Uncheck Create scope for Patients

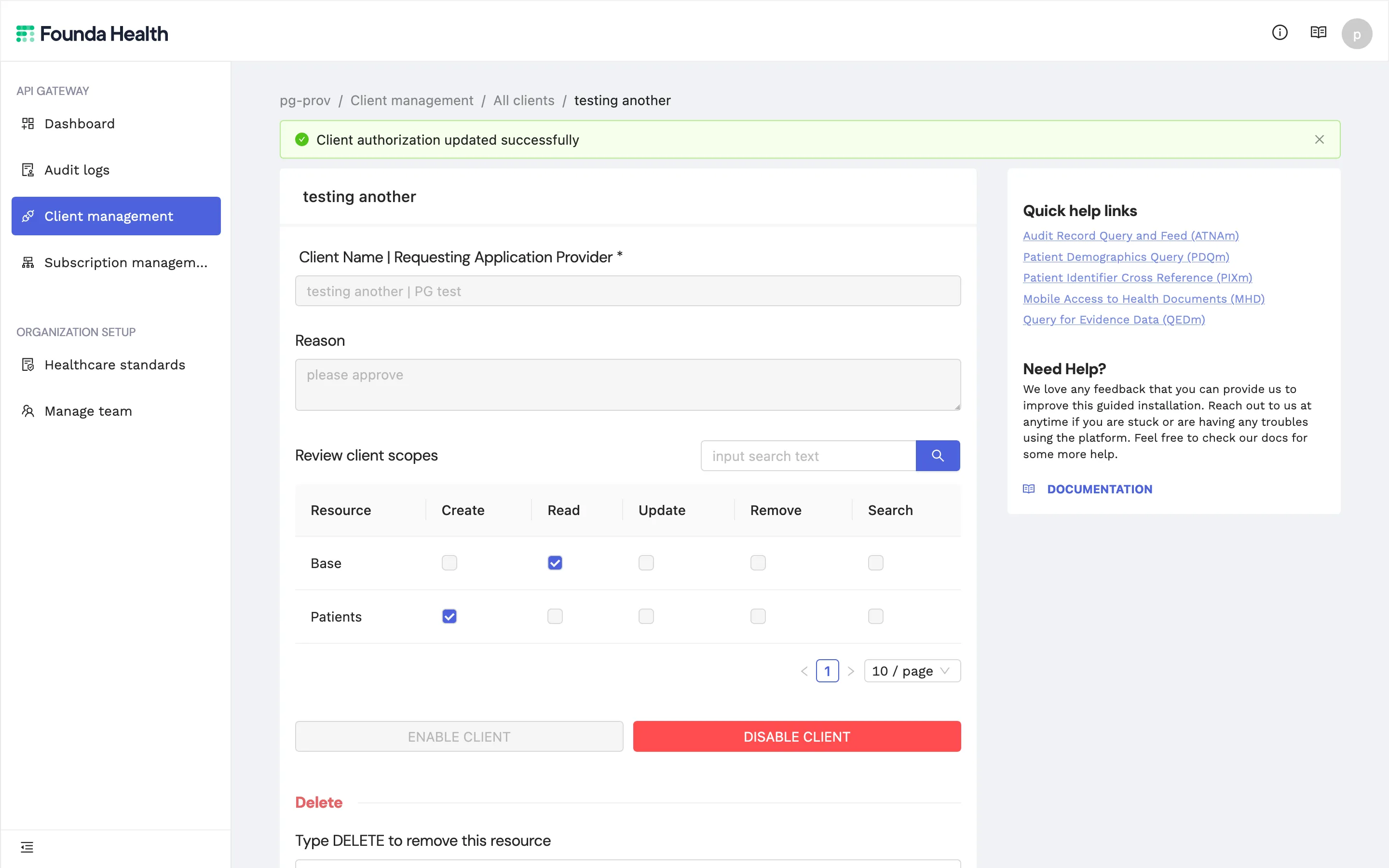(x=449, y=617)
